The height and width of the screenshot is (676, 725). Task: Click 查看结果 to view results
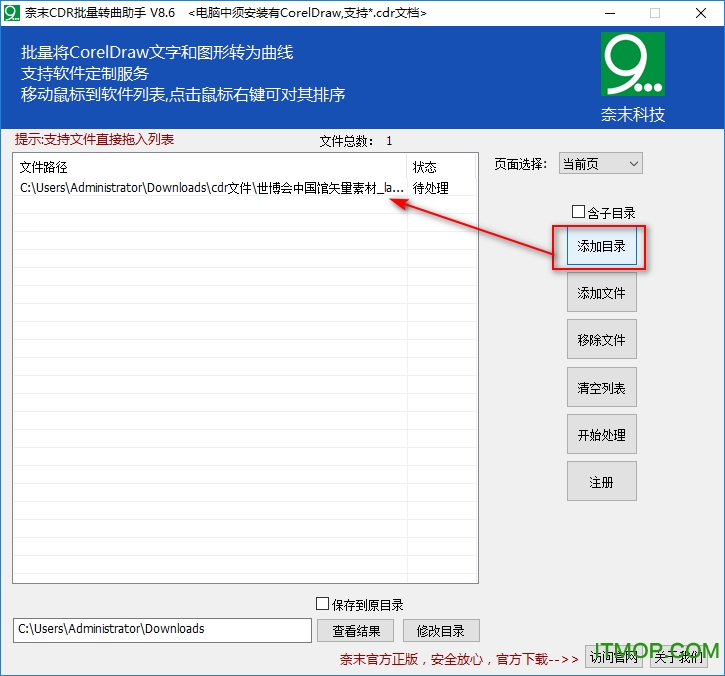[x=355, y=630]
